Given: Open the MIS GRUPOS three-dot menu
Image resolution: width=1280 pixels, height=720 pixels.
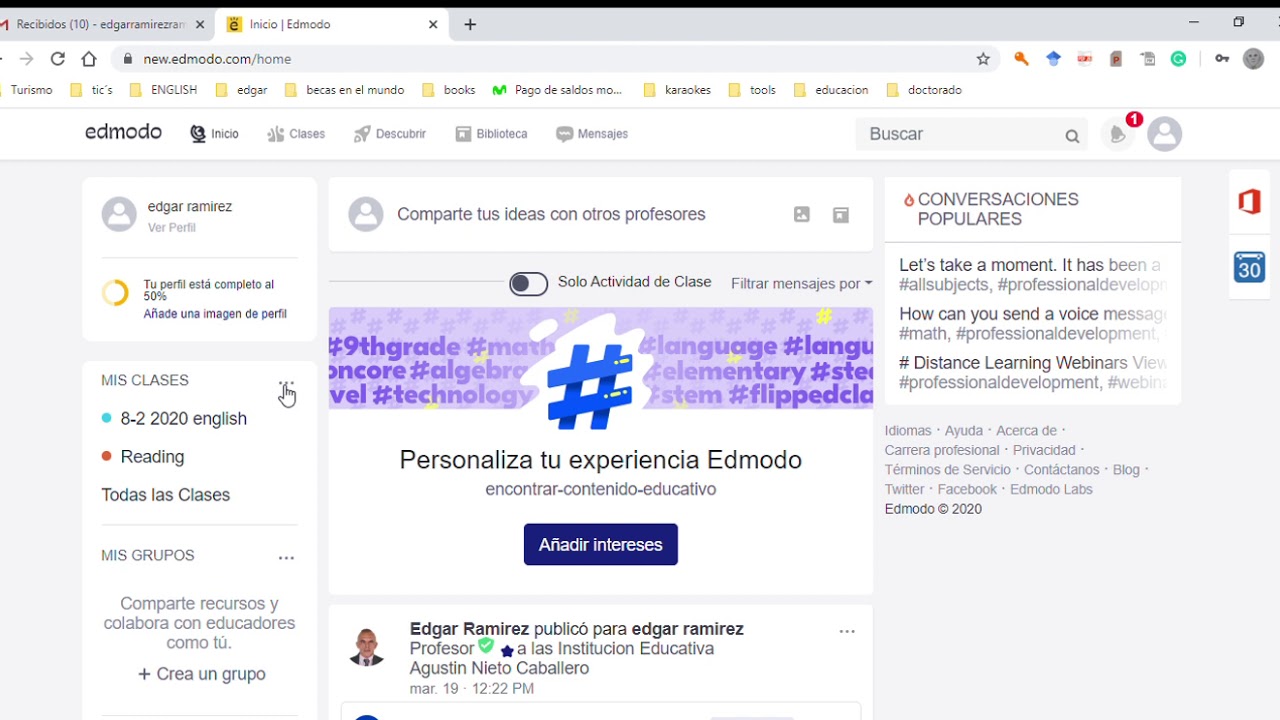Looking at the screenshot, I should coord(286,558).
